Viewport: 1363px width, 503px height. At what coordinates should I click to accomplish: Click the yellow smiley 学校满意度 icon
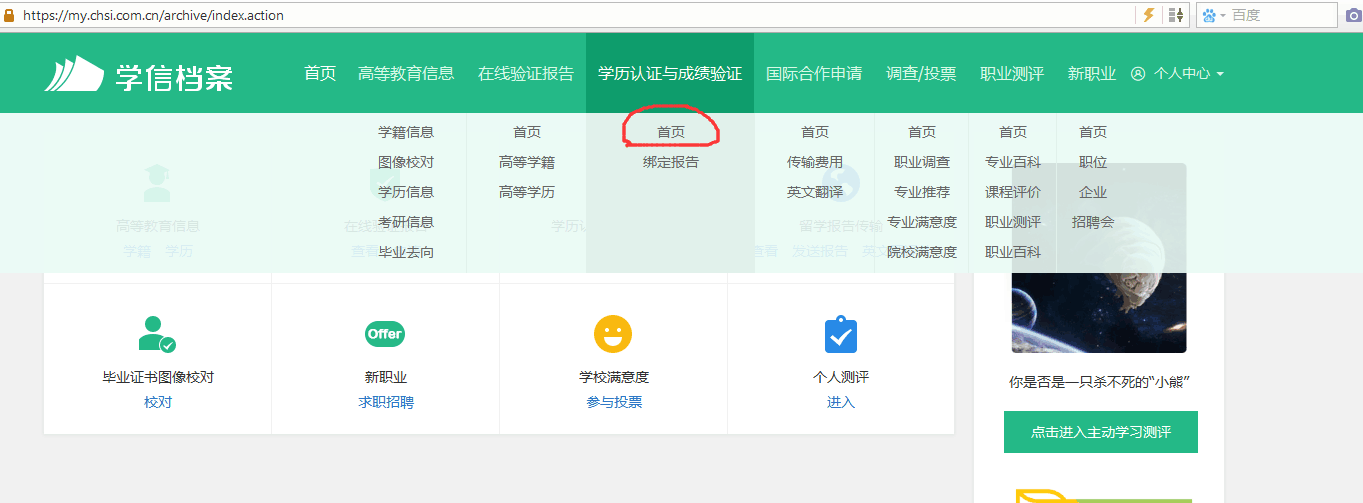point(613,334)
